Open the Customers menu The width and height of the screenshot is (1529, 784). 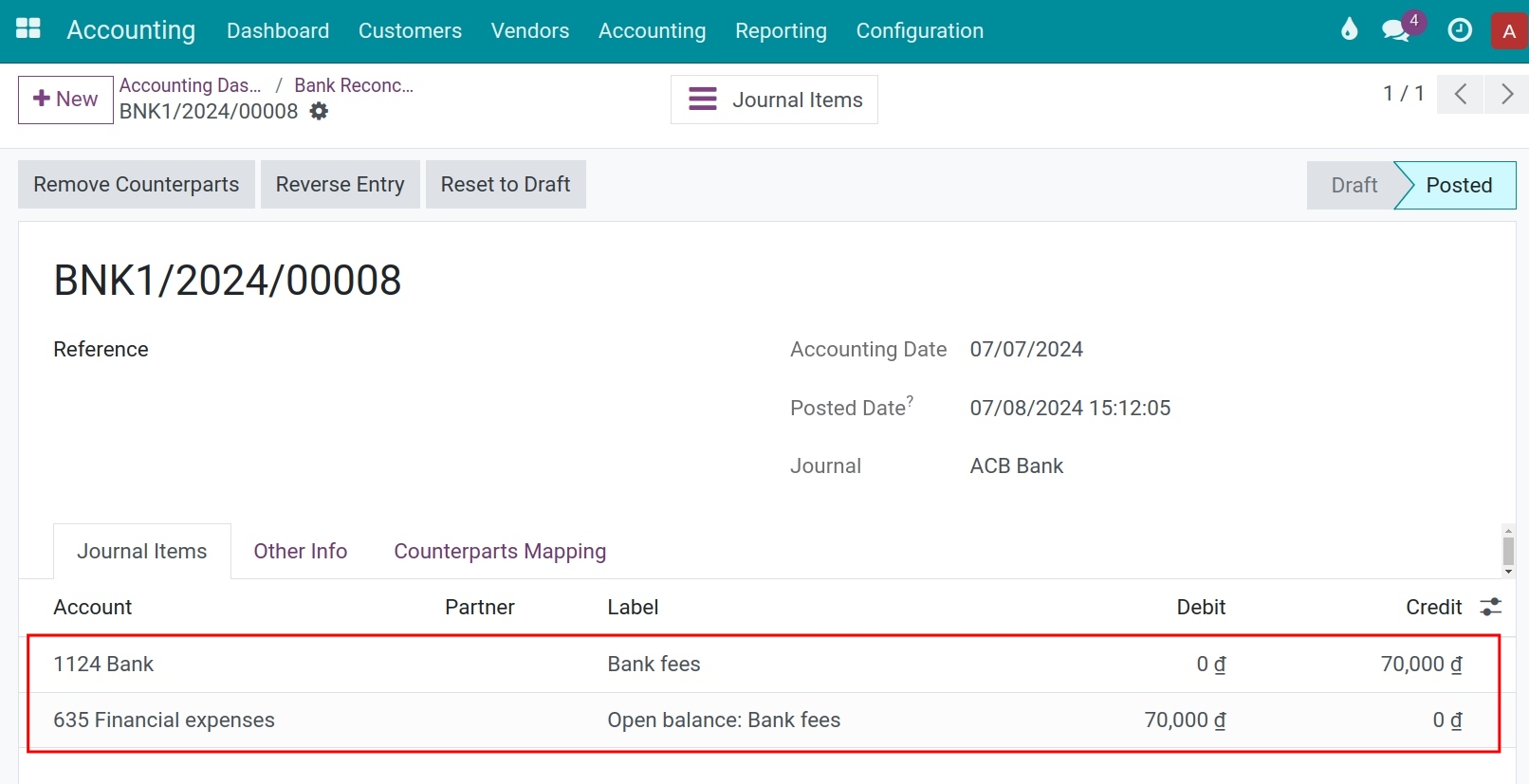[x=410, y=30]
